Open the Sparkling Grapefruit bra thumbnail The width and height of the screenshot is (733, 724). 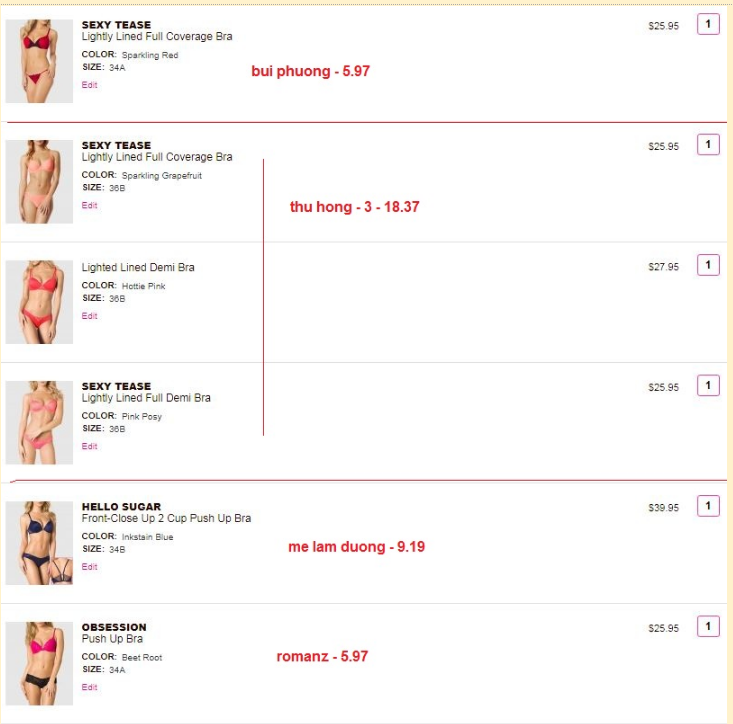pos(39,181)
